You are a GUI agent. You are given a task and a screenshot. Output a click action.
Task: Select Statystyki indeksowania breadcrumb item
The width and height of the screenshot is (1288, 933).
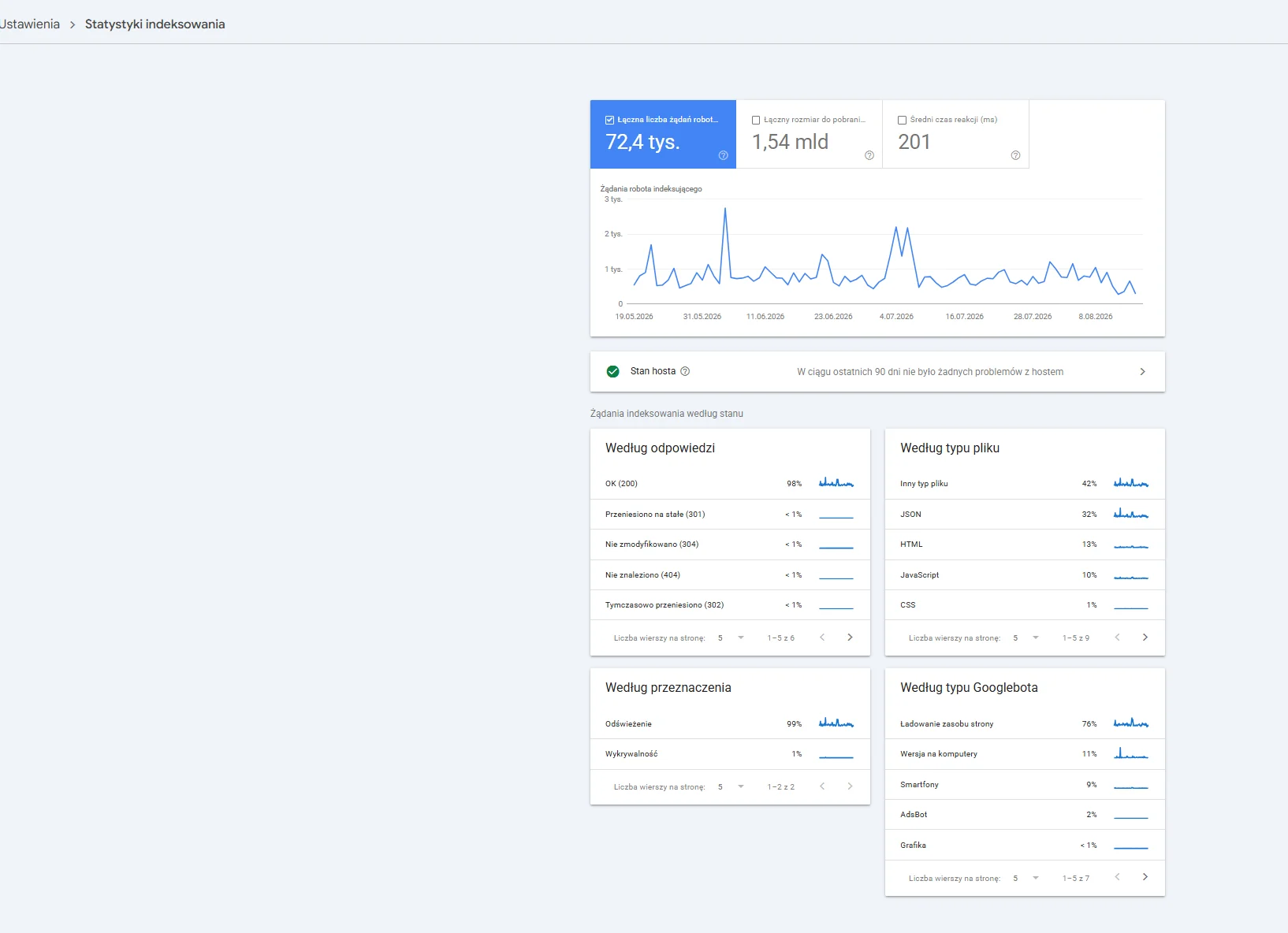point(154,24)
